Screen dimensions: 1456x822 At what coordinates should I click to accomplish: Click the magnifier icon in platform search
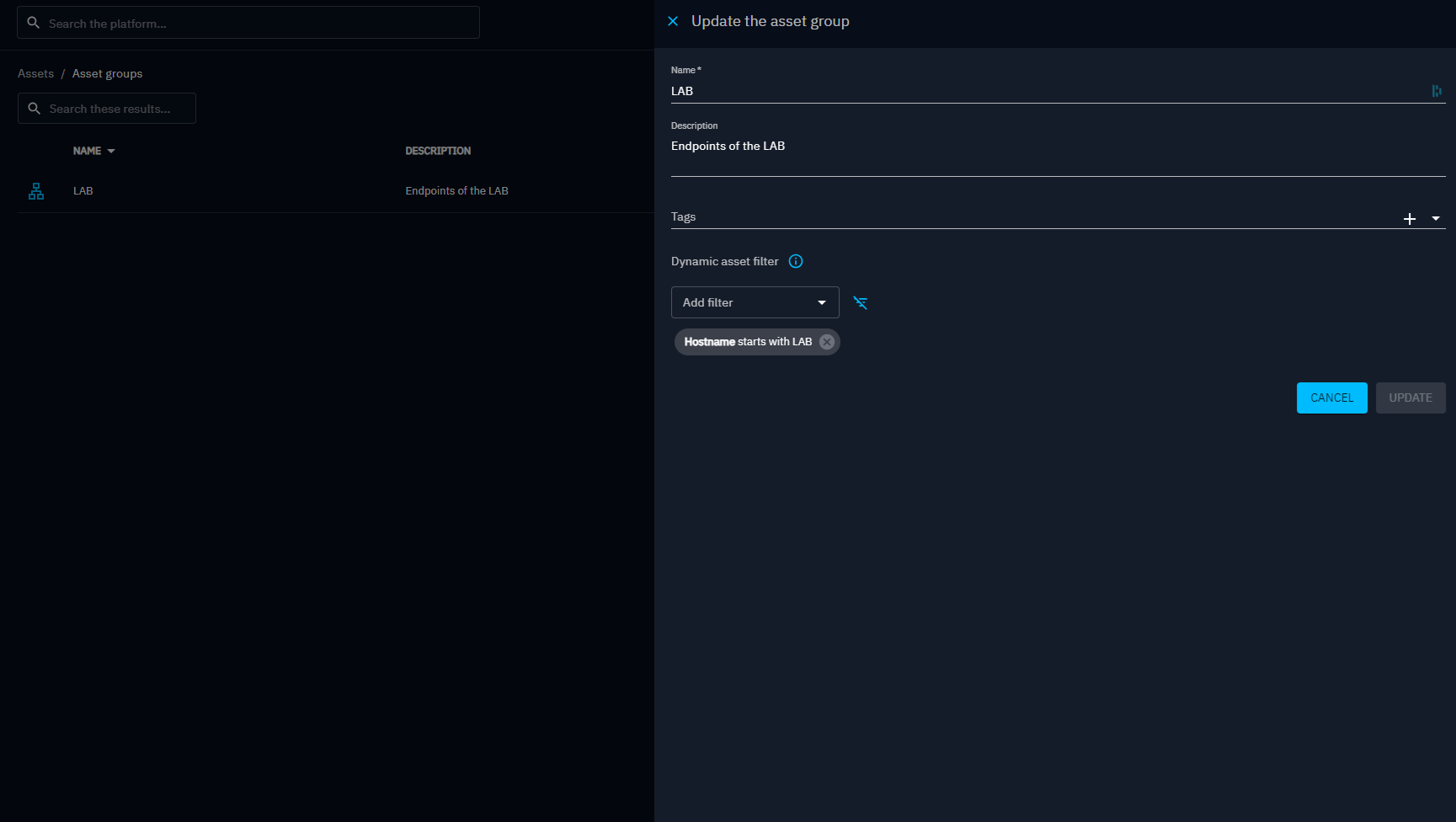(34, 23)
